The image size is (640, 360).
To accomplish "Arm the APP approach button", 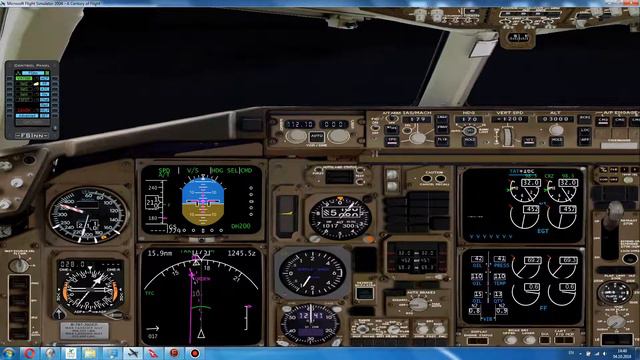I will pos(584,141).
